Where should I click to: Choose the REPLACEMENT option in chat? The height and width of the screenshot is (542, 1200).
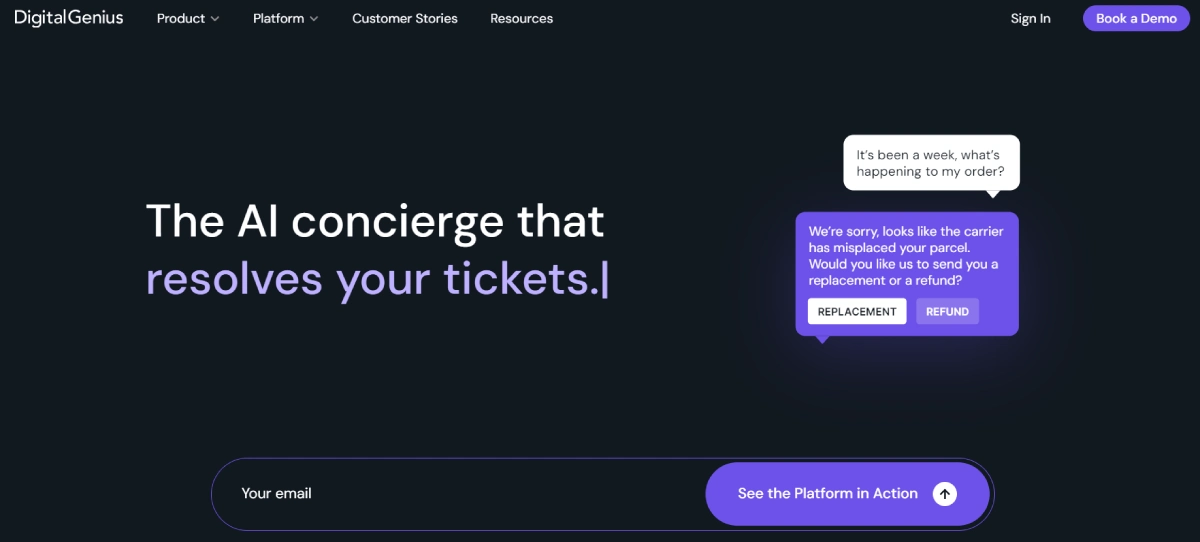(x=857, y=311)
